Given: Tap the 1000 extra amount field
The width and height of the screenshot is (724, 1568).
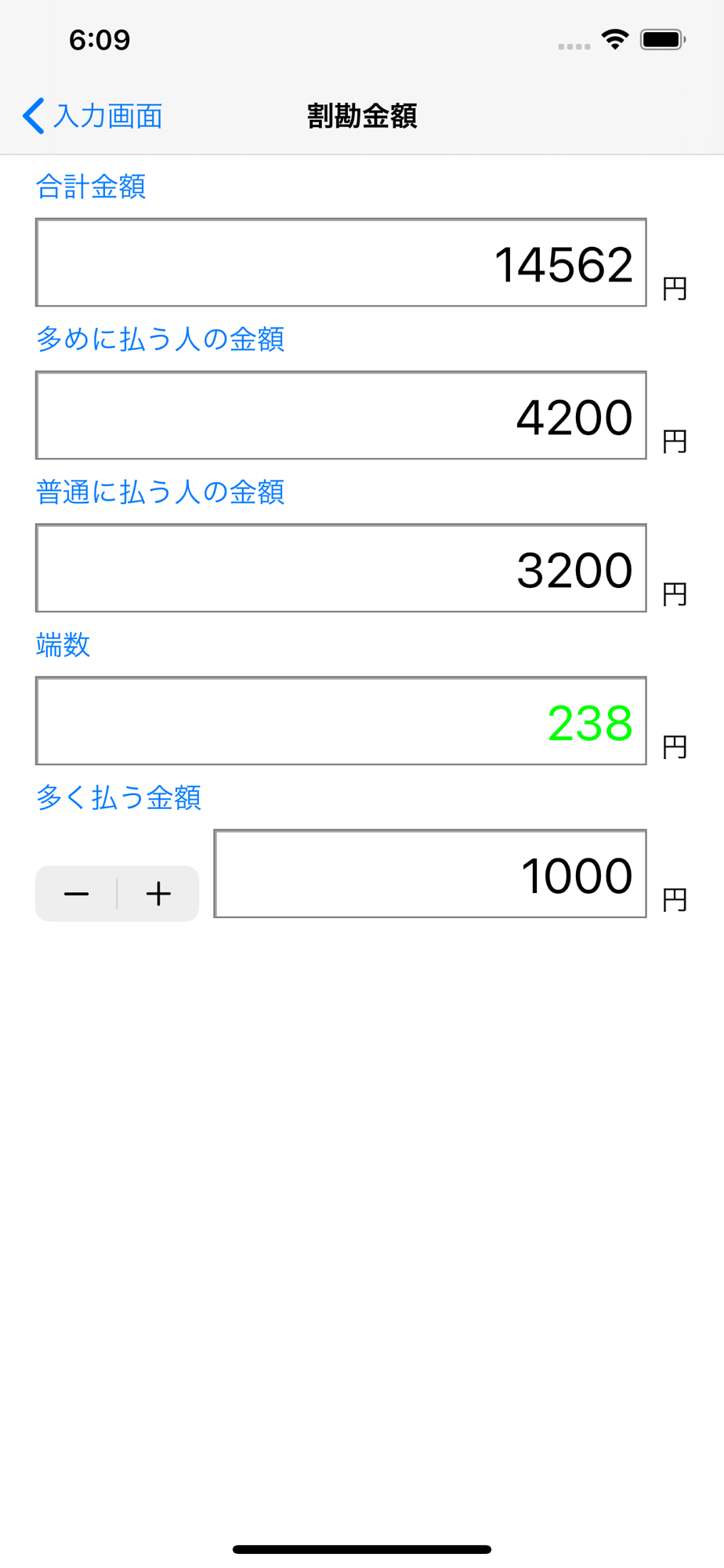Looking at the screenshot, I should coord(430,874).
